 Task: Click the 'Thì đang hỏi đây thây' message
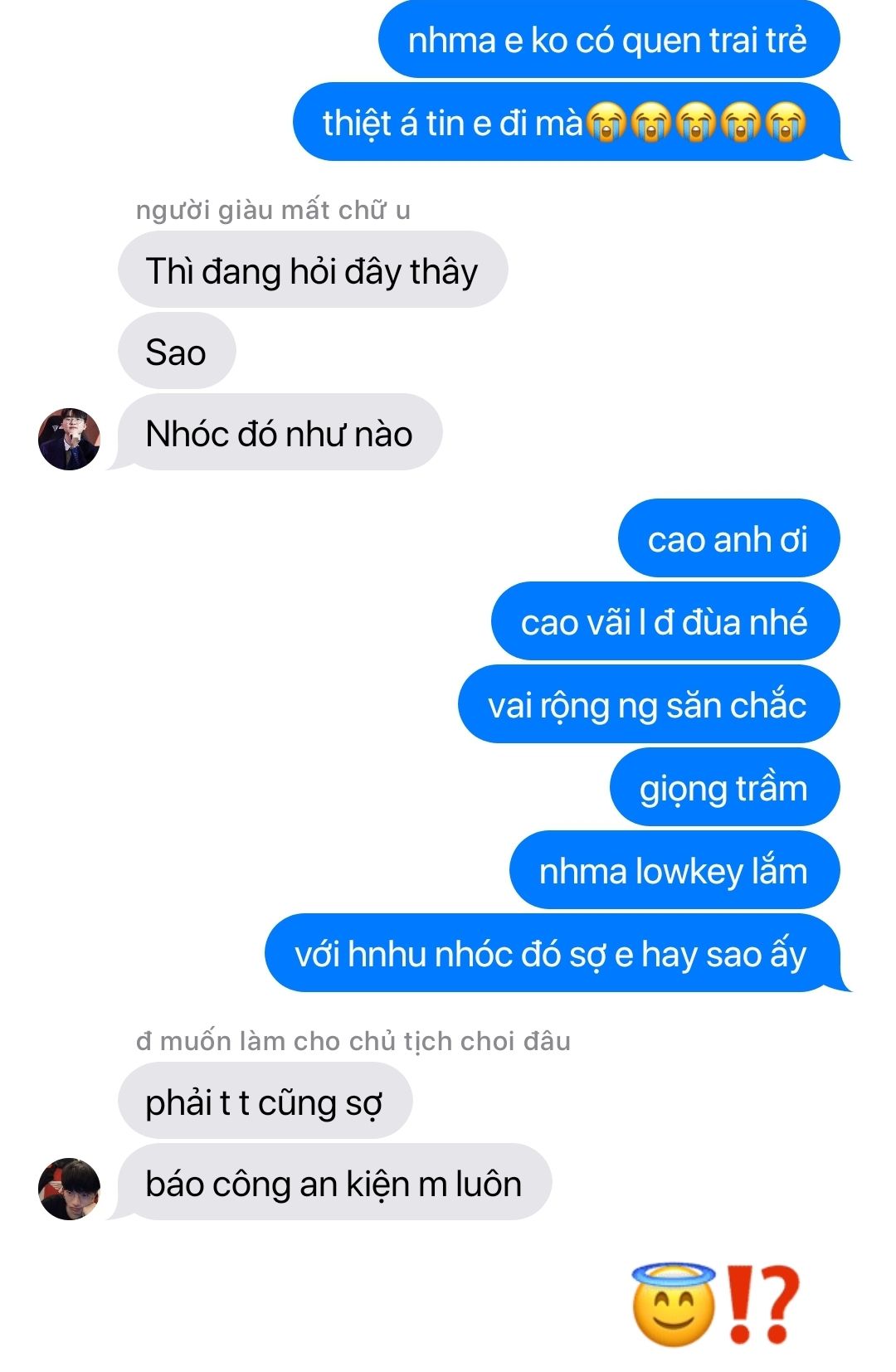tap(313, 270)
